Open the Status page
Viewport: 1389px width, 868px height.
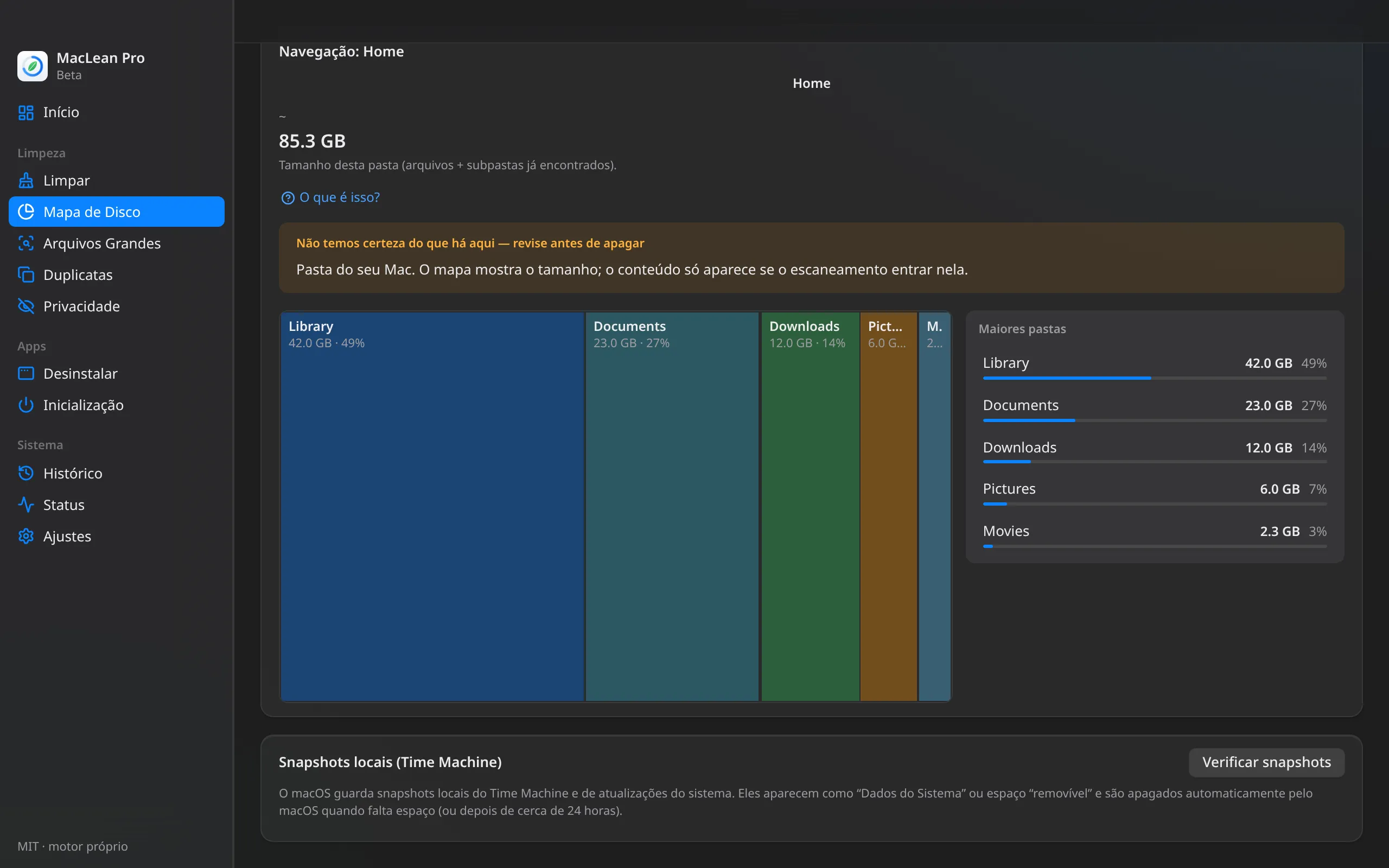coord(117,505)
